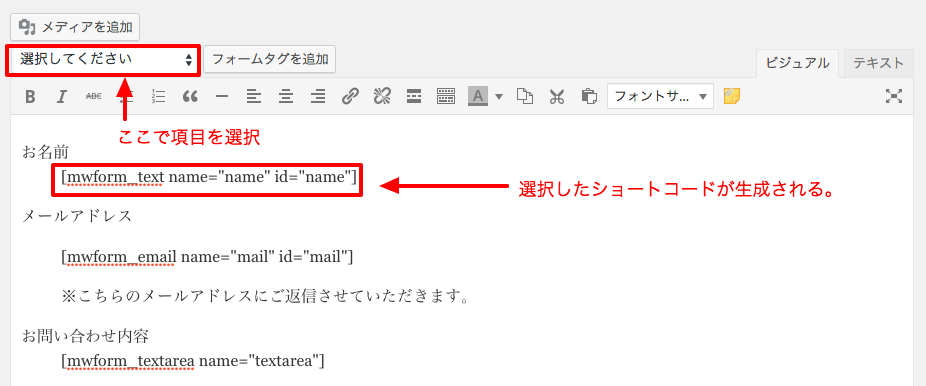Toggle the extra toolbar row

coord(447,96)
